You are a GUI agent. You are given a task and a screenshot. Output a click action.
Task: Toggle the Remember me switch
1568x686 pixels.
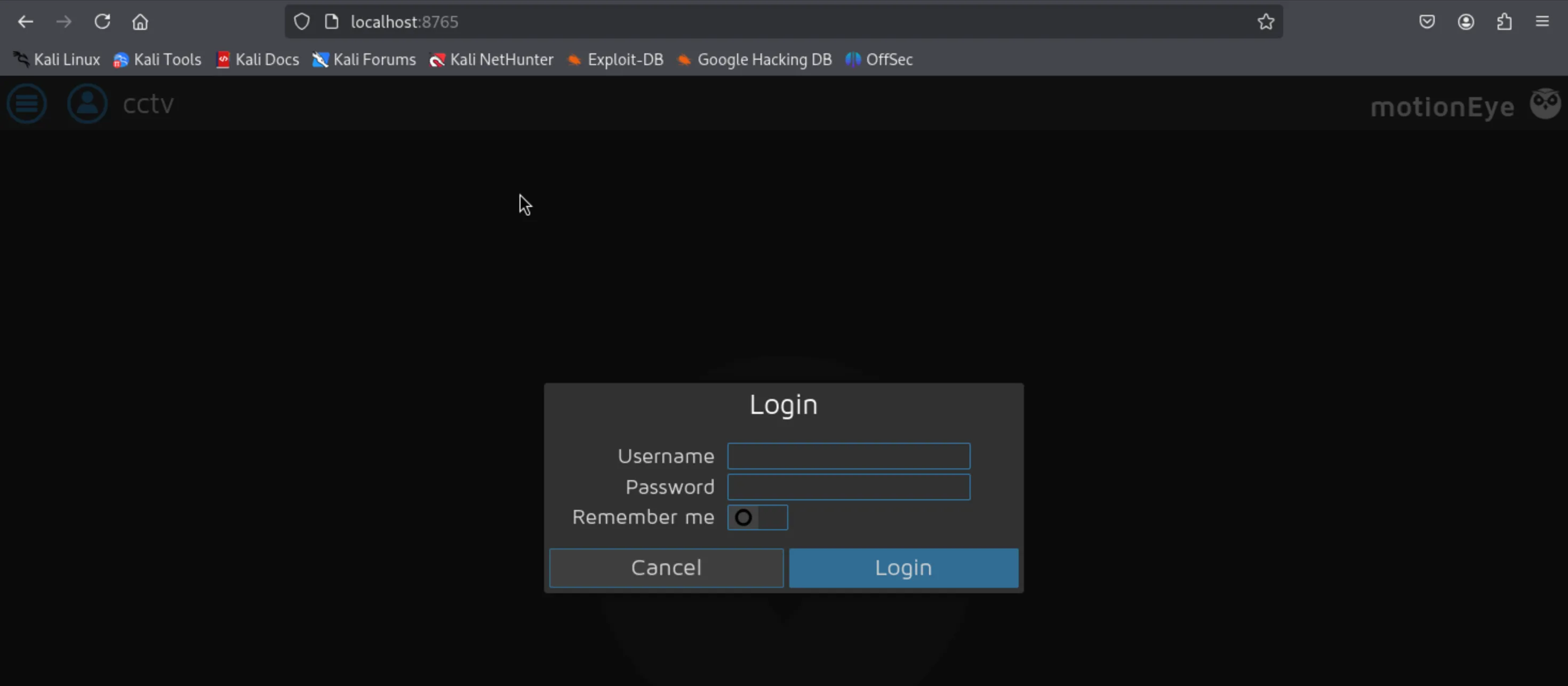pos(757,517)
